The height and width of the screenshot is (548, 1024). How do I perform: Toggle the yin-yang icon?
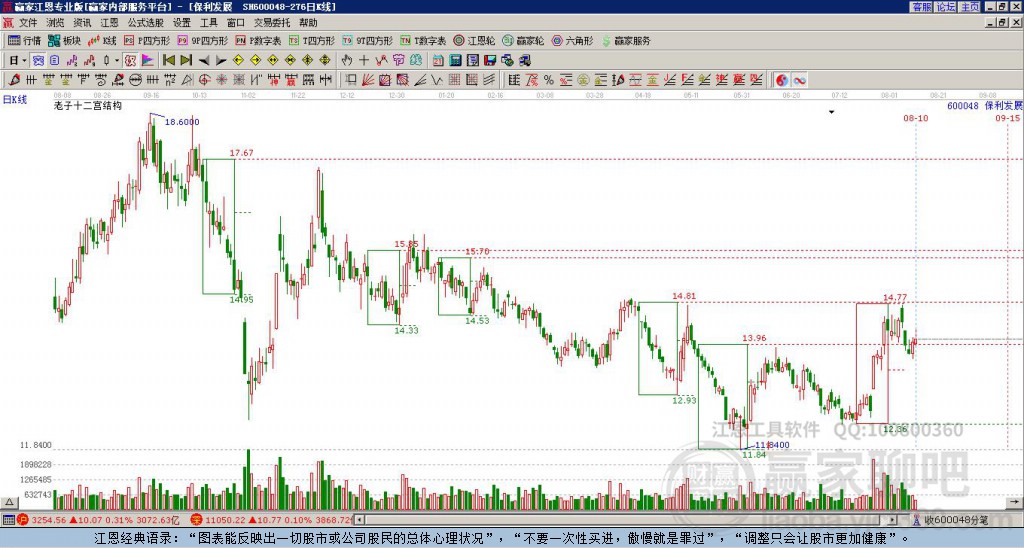[x=782, y=80]
